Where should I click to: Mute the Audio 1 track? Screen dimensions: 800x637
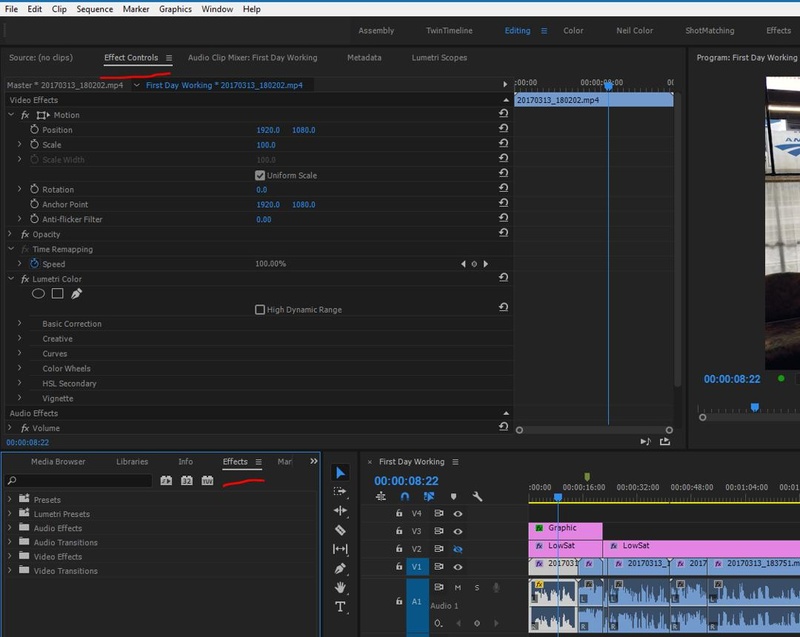[x=458, y=587]
